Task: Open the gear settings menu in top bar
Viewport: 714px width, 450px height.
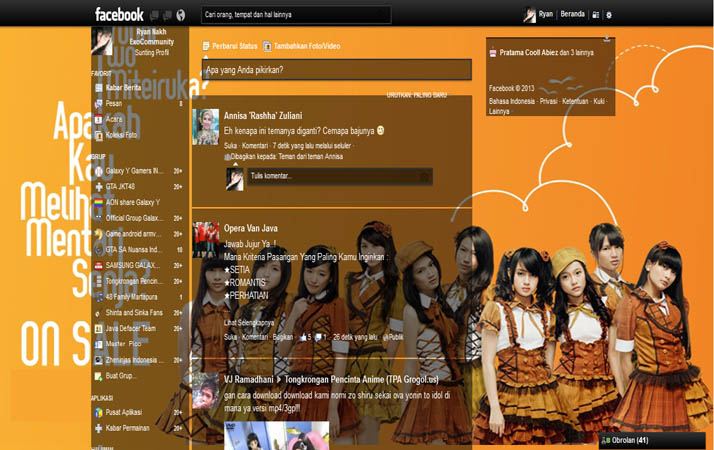Action: click(609, 15)
